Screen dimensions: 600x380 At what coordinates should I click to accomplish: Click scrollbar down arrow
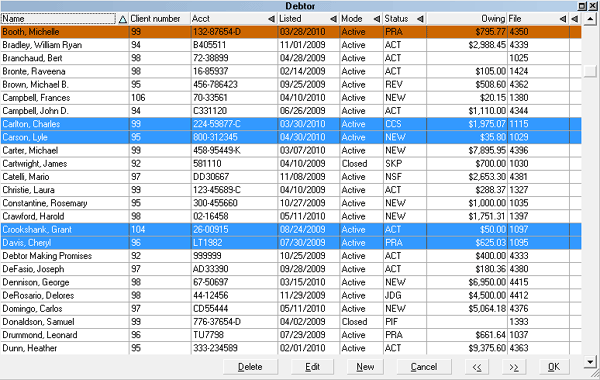(x=590, y=361)
